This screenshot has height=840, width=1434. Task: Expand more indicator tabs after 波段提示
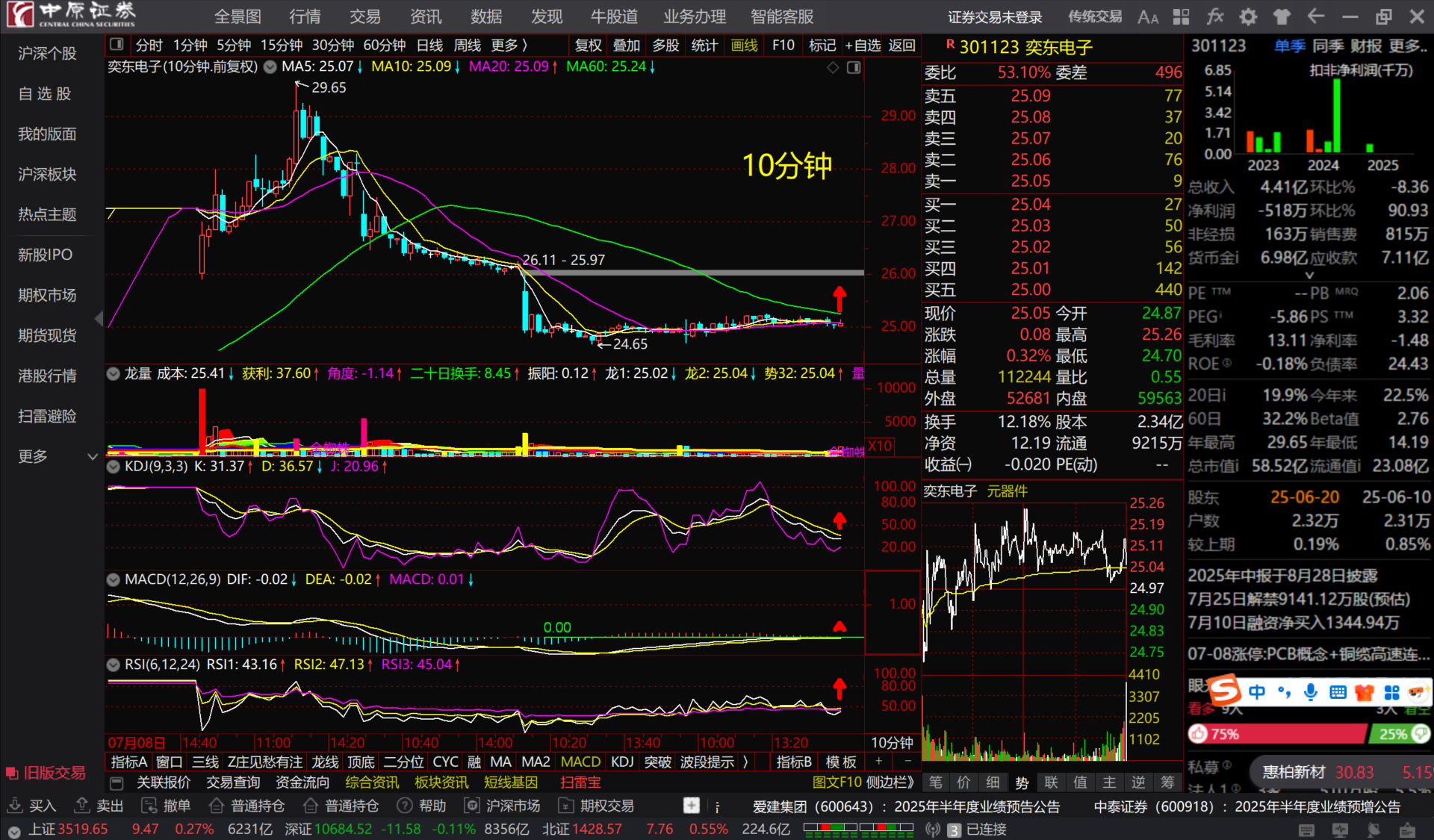pyautogui.click(x=745, y=762)
